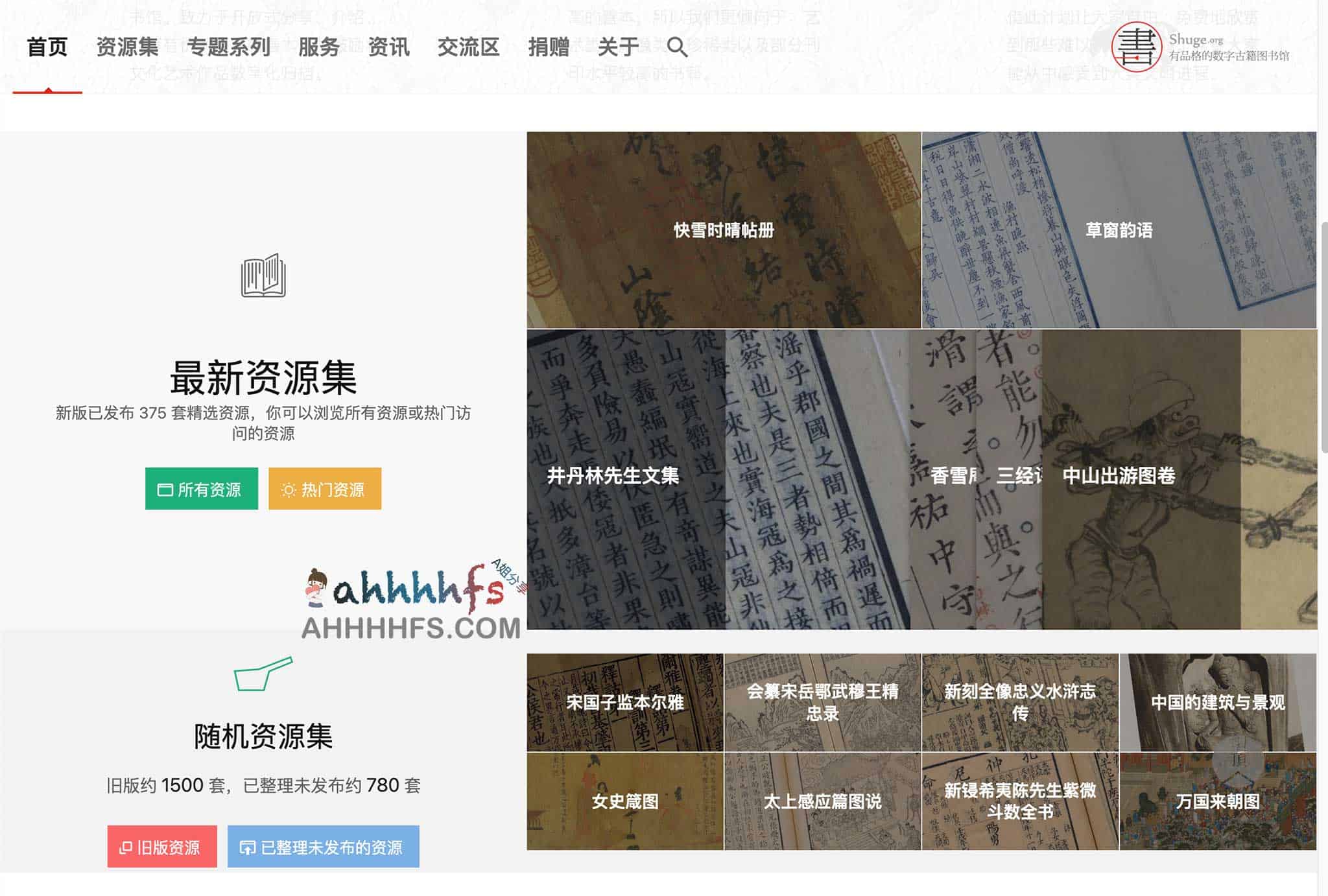The height and width of the screenshot is (896, 1328).
Task: Click the green scoop icon
Action: tap(263, 674)
